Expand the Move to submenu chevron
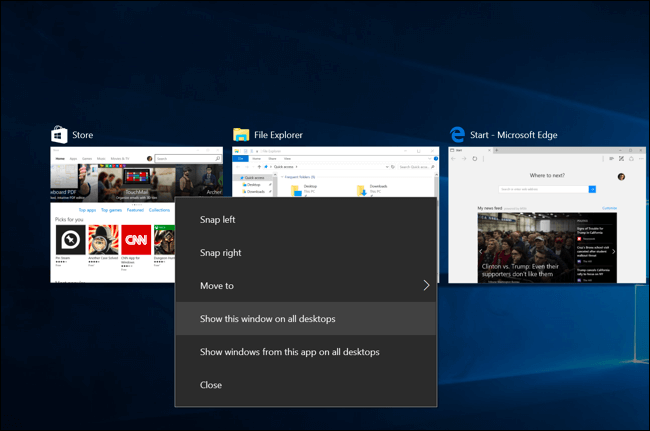This screenshot has height=431, width=650. tap(426, 285)
